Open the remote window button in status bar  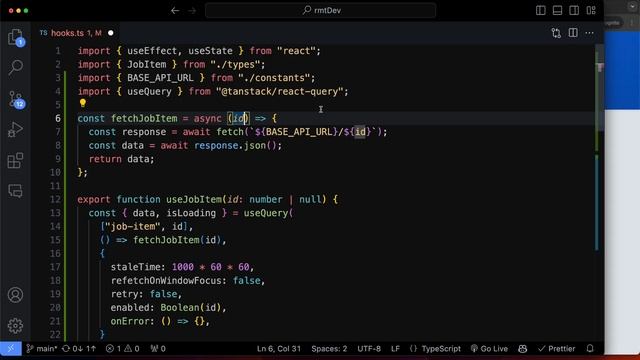(11, 349)
